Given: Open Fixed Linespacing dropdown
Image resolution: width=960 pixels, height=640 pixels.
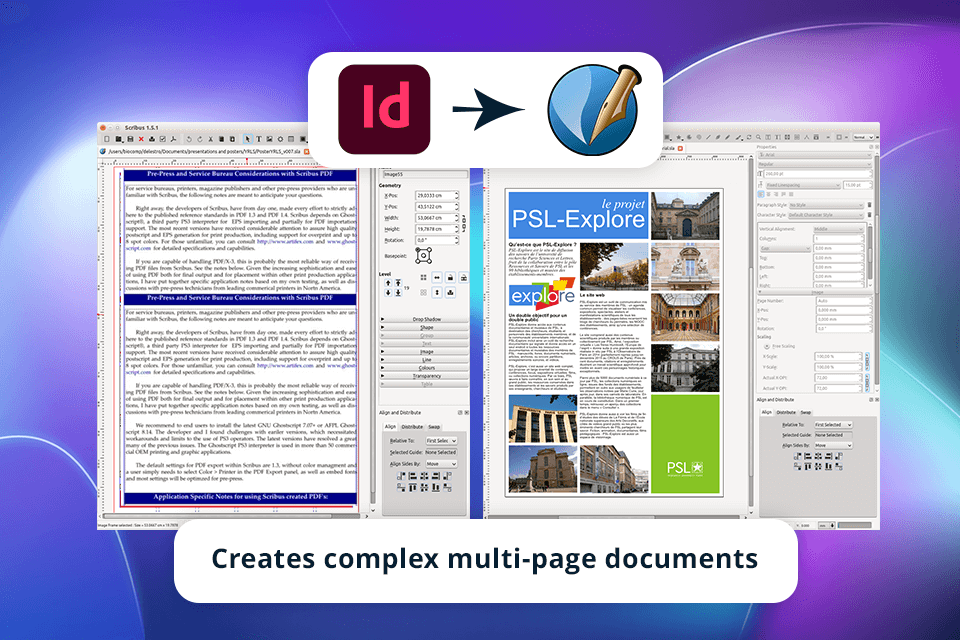Looking at the screenshot, I should (803, 185).
